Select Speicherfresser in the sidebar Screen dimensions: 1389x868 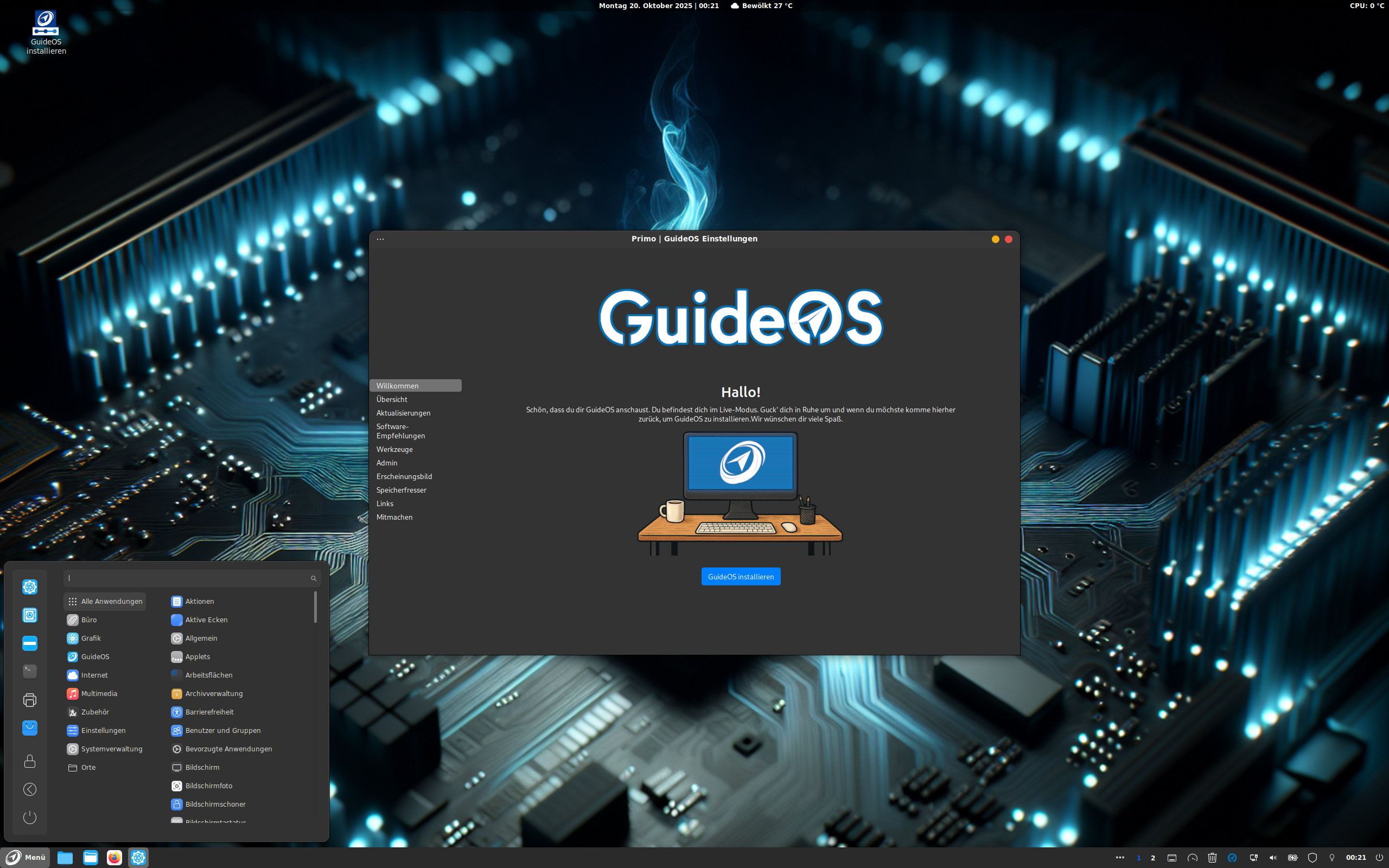tap(416, 490)
